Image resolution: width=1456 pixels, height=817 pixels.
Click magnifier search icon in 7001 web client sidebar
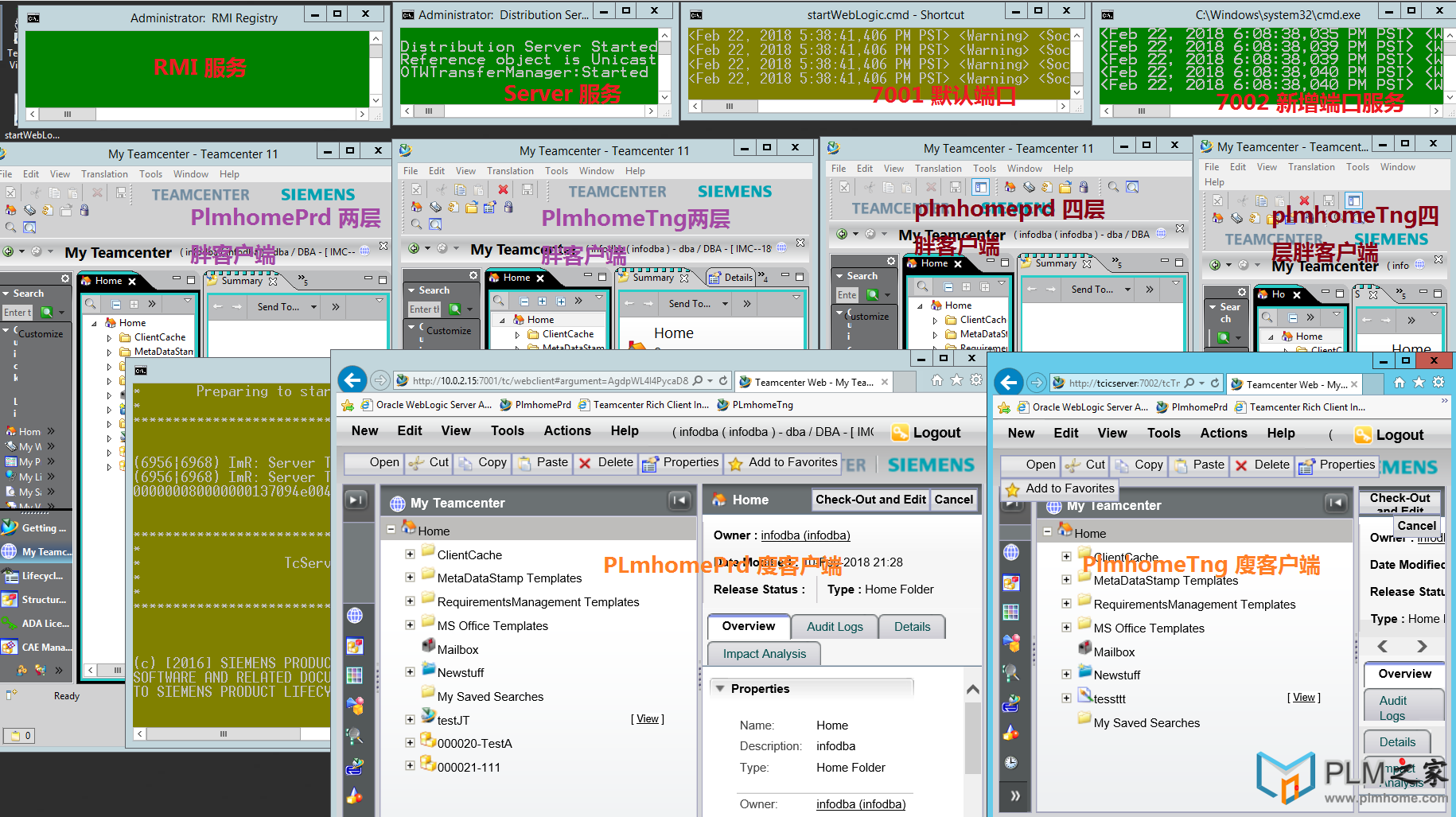coord(355,736)
